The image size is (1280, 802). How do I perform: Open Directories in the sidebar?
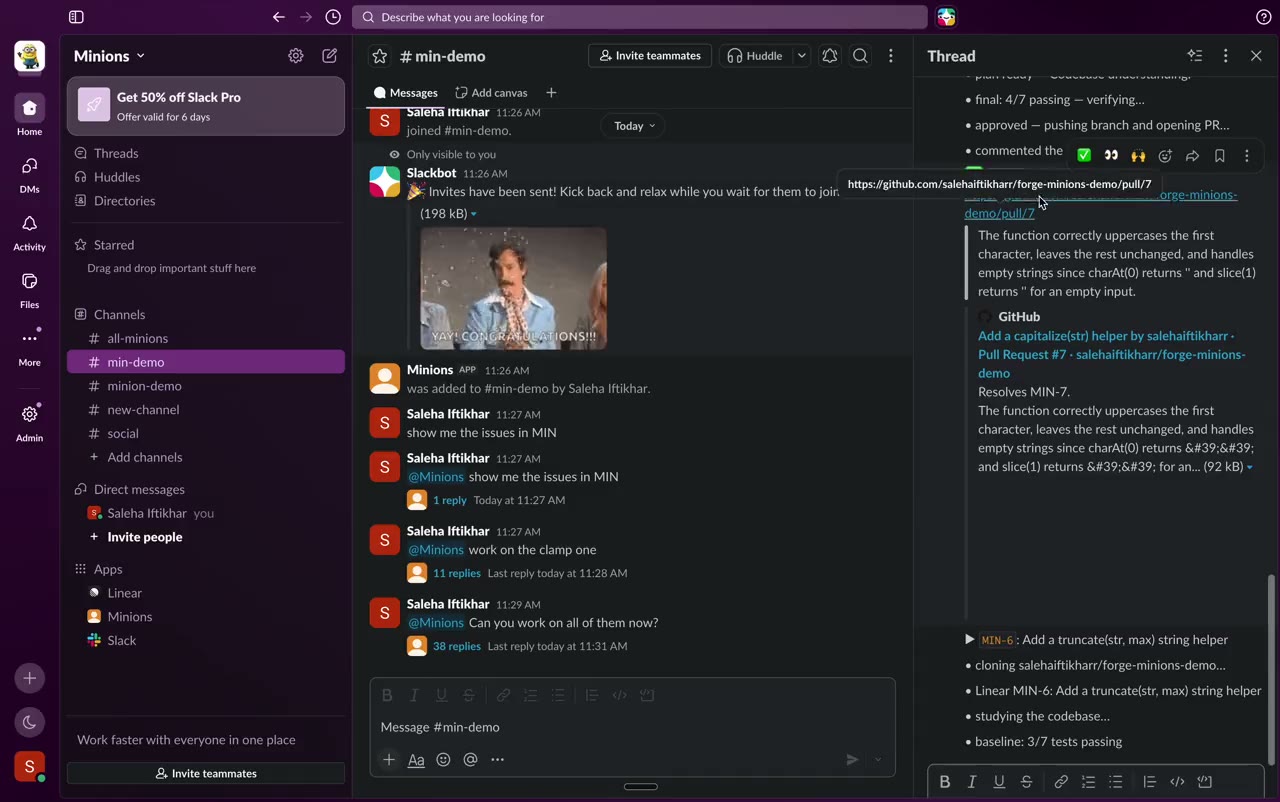pyautogui.click(x=206, y=201)
